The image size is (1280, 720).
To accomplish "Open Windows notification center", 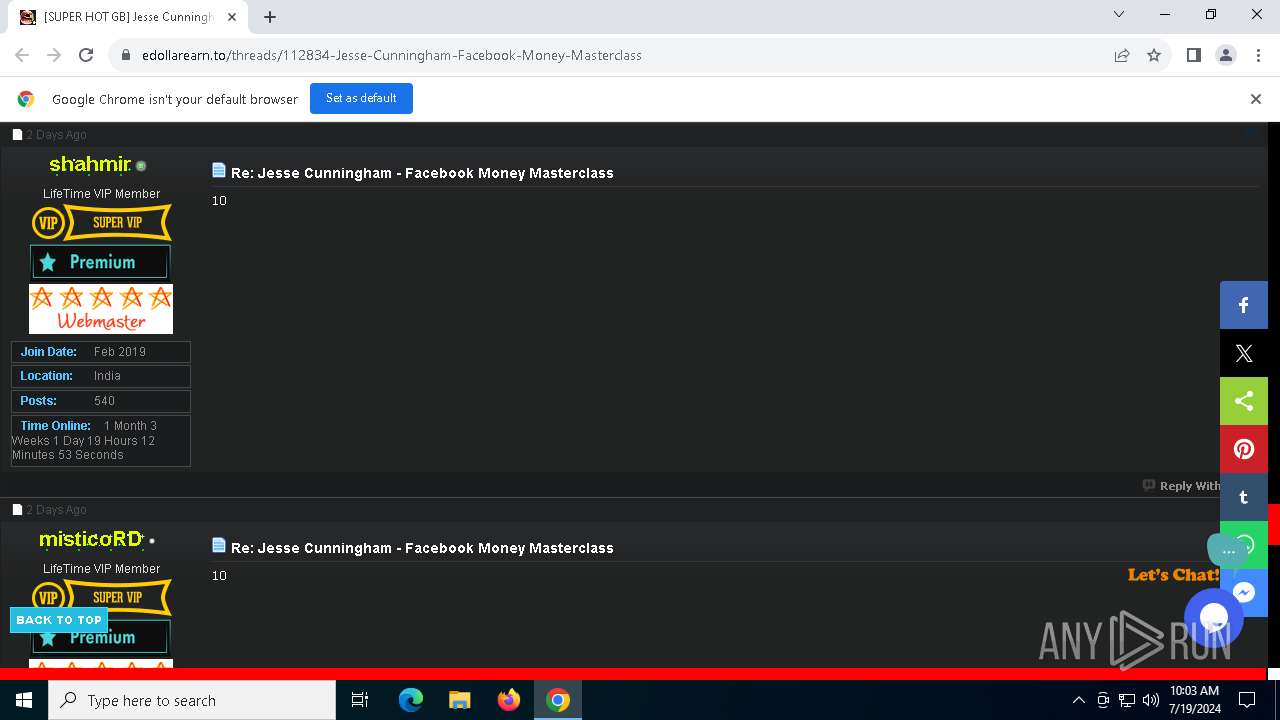I will click(1247, 700).
